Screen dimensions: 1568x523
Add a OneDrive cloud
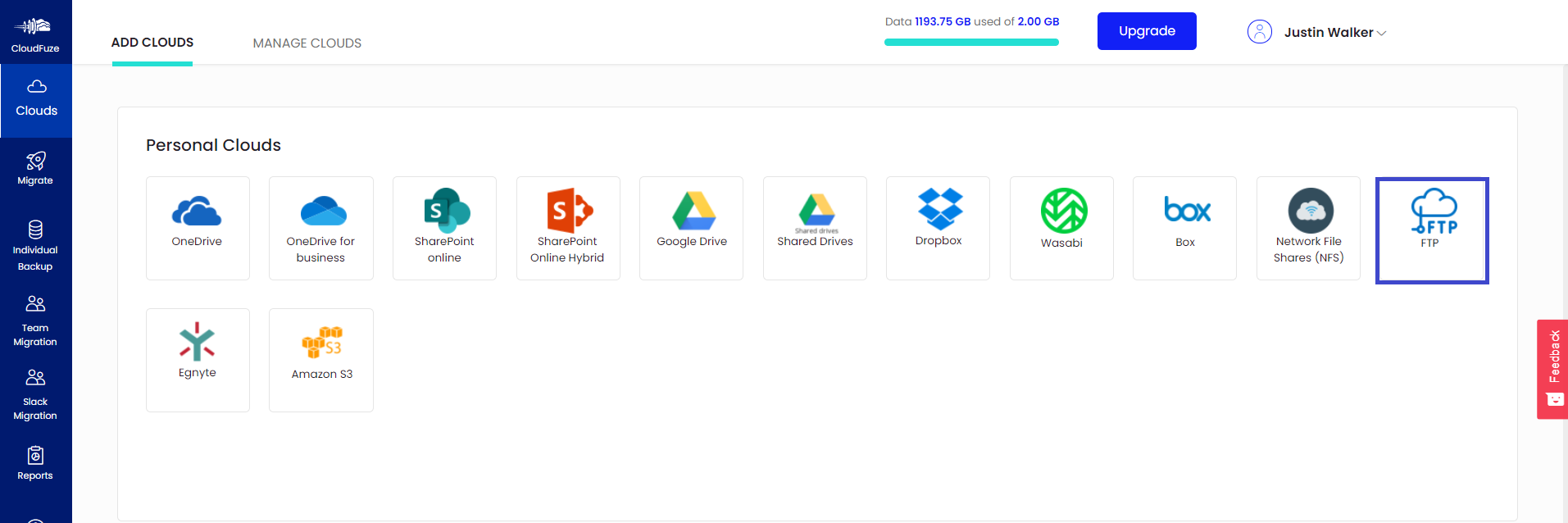[198, 228]
